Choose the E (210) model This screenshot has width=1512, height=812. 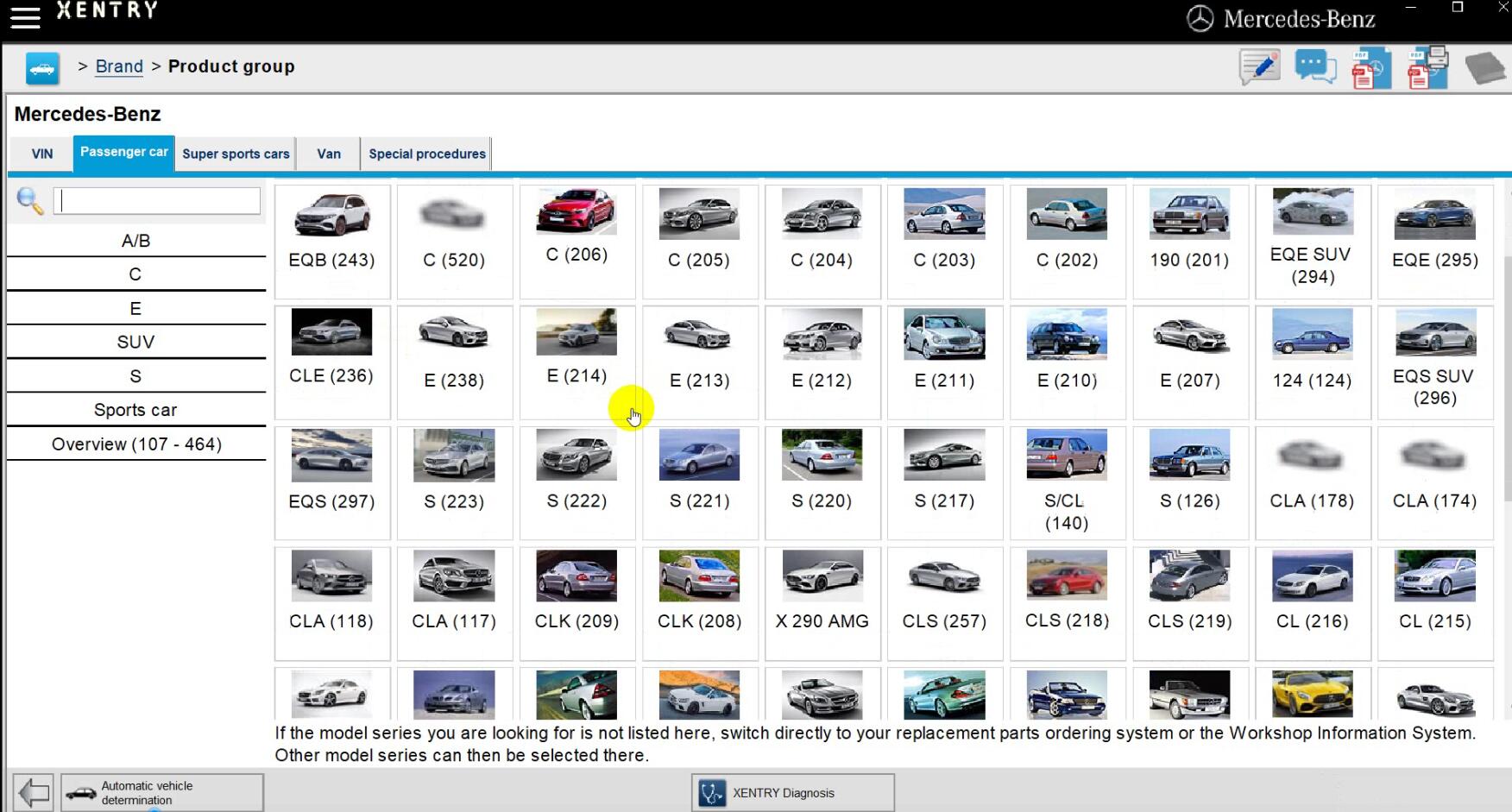pyautogui.click(x=1068, y=362)
